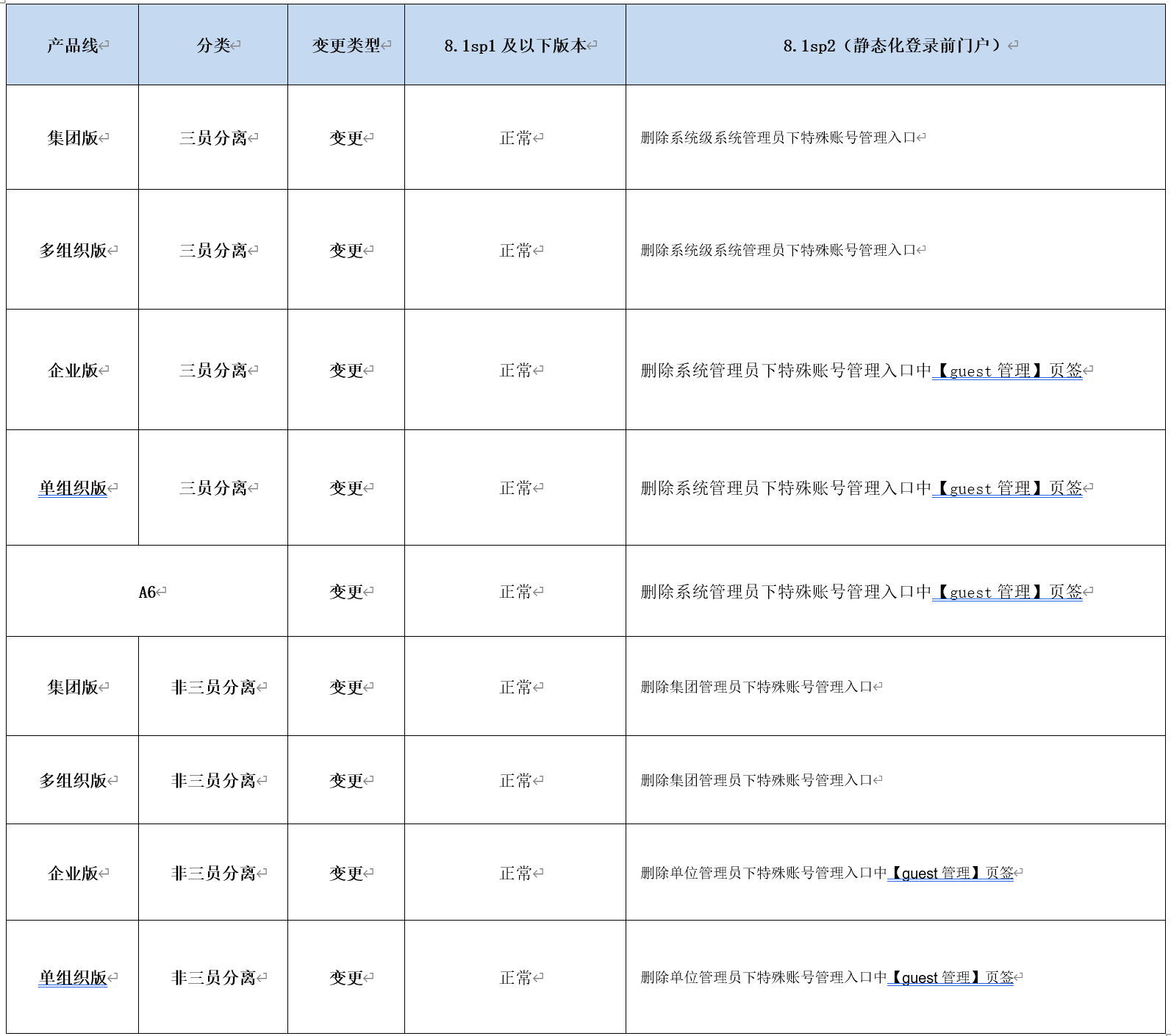Select the 变更 cell in the A6 row
The image size is (1171, 1036).
[x=346, y=592]
